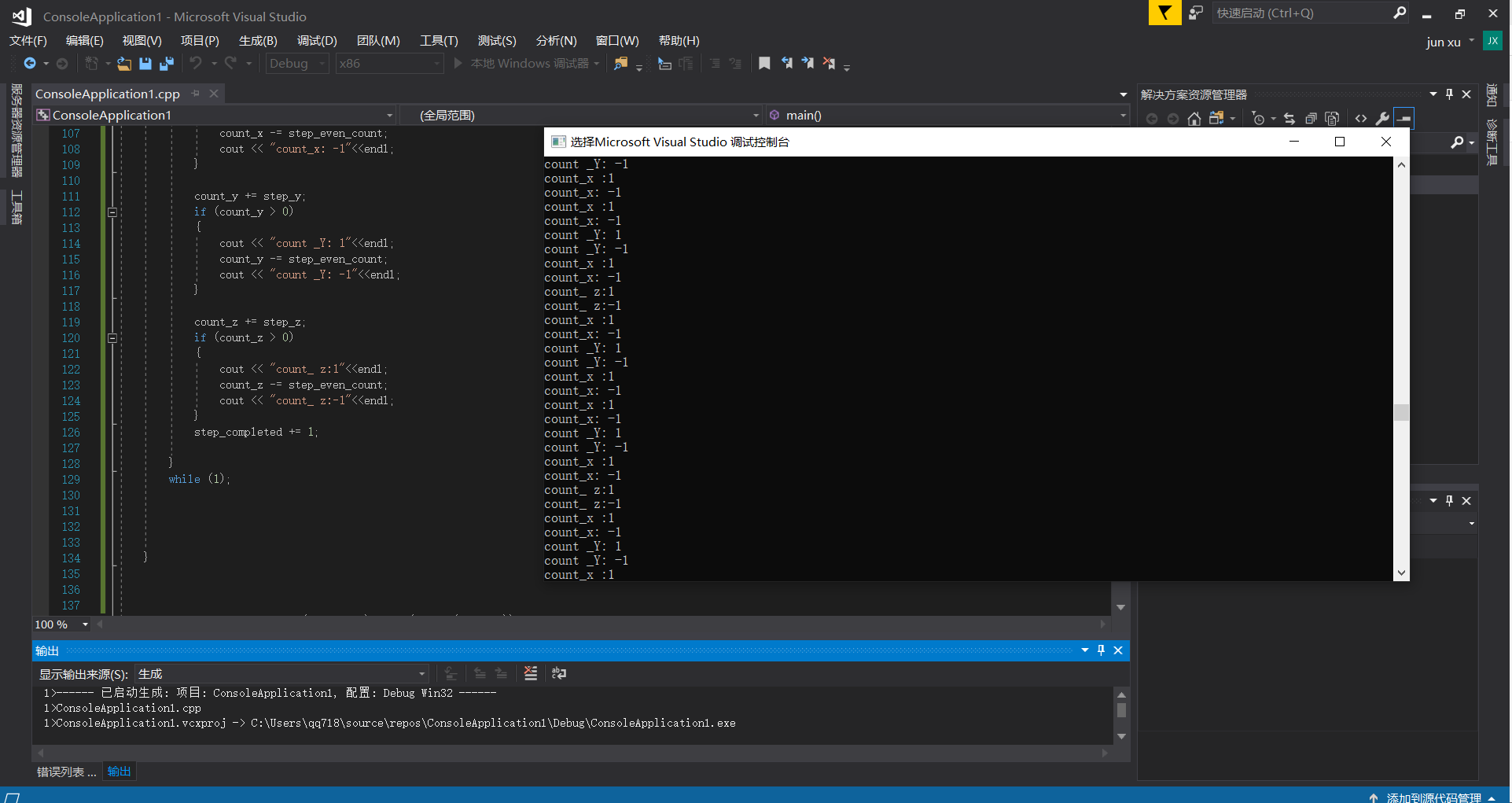1512x803 pixels.
Task: Click the Clear all bookmarks icon
Action: point(829,63)
